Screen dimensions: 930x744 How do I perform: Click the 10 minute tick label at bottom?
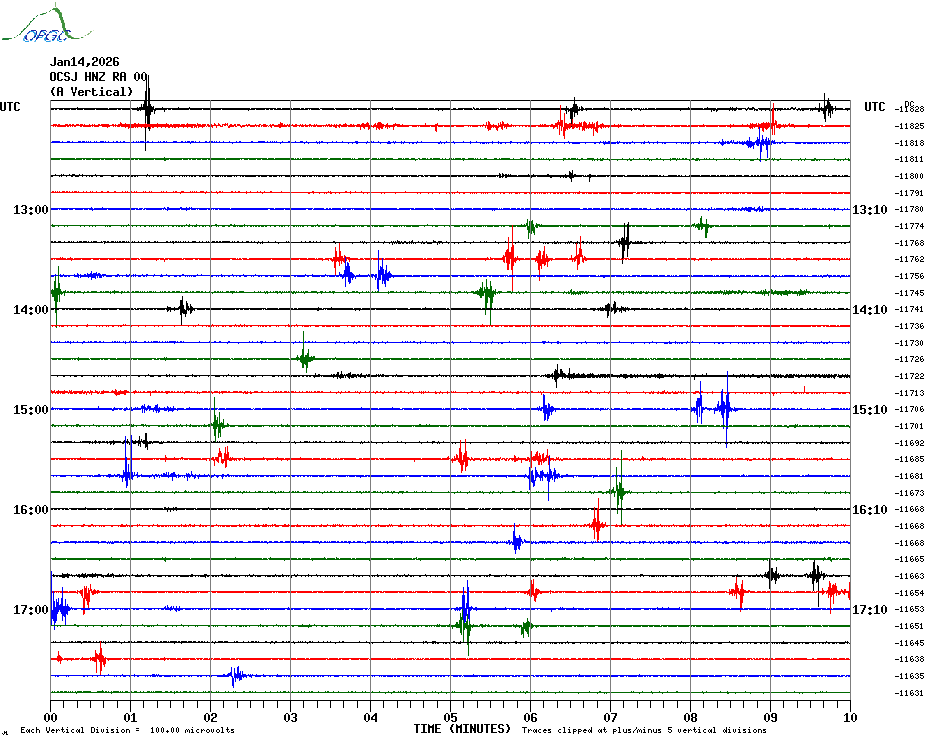[850, 717]
